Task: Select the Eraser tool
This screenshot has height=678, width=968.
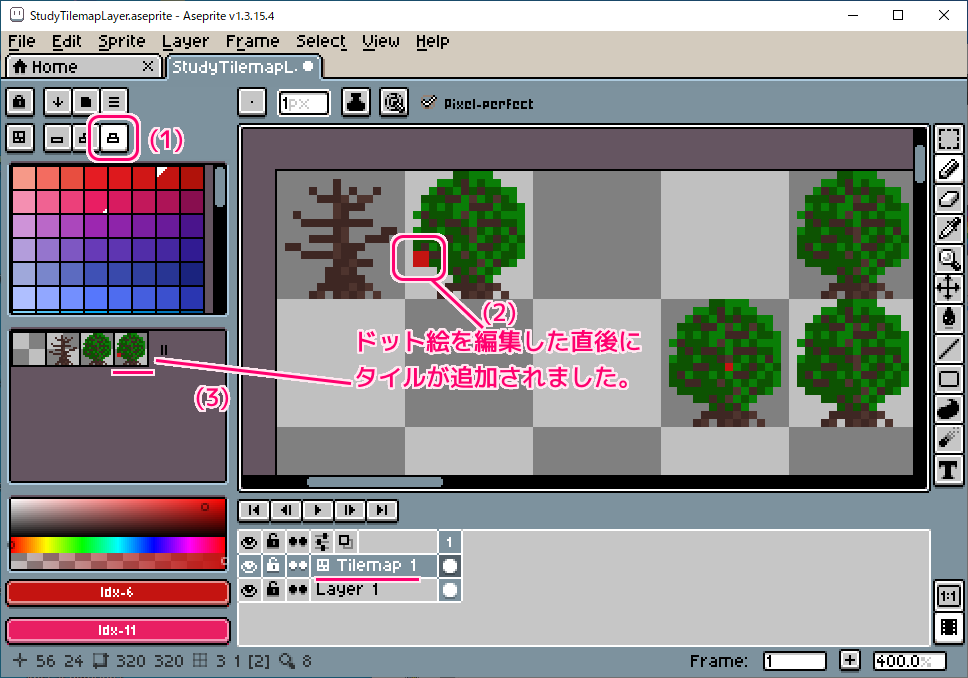Action: click(x=948, y=199)
